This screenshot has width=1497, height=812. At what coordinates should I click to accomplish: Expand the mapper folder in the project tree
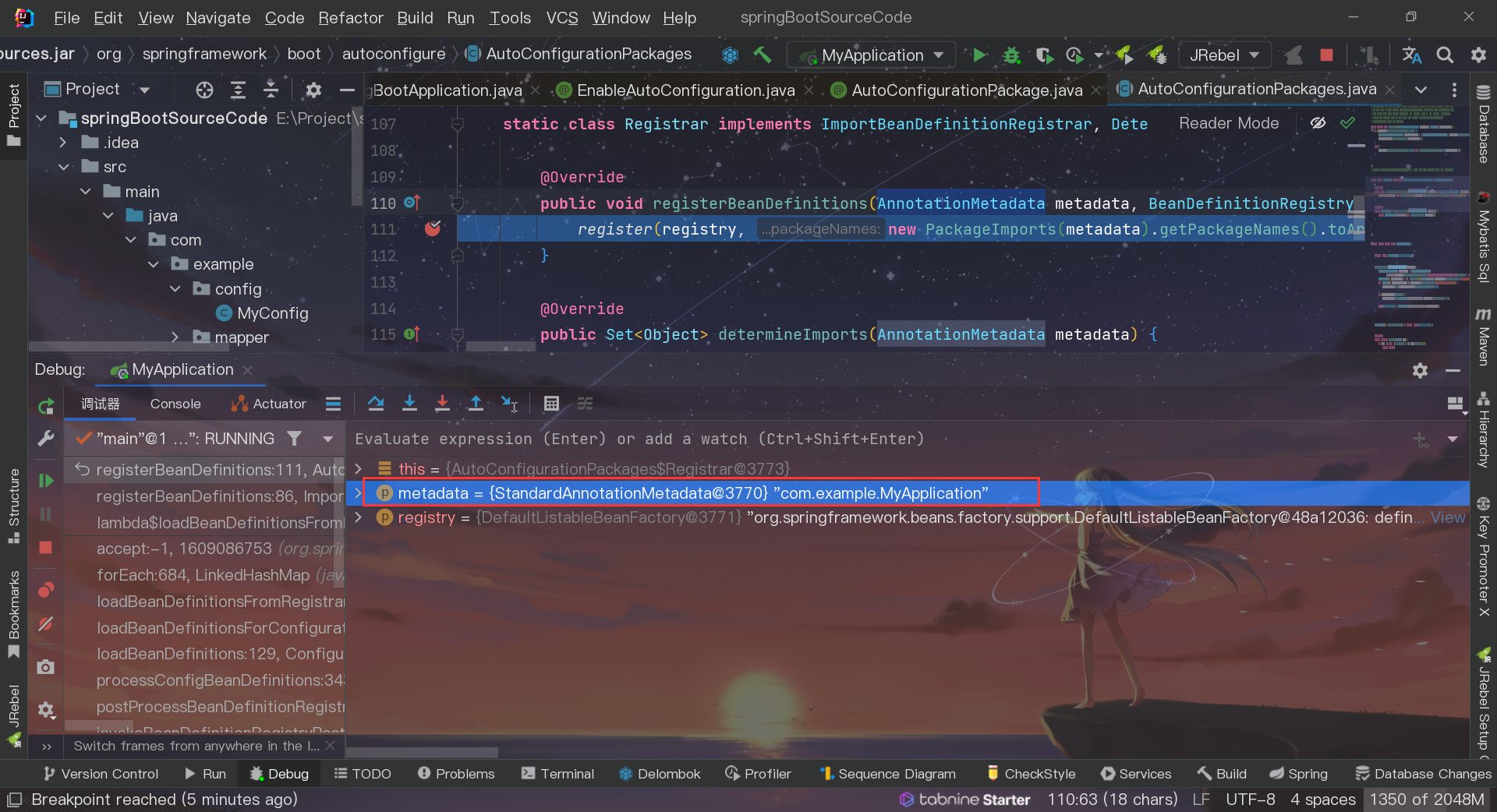175,337
